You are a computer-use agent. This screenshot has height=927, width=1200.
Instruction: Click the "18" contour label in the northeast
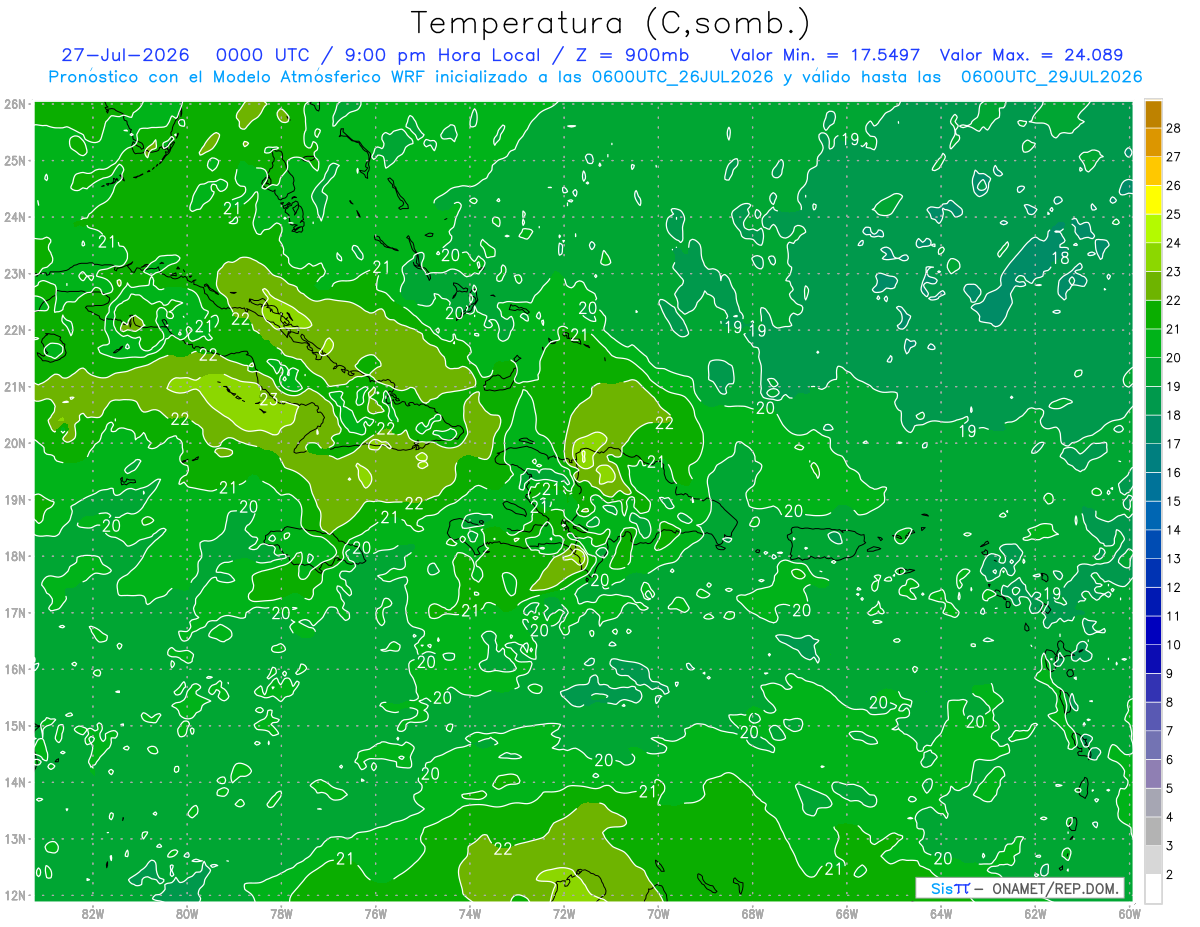1062,258
